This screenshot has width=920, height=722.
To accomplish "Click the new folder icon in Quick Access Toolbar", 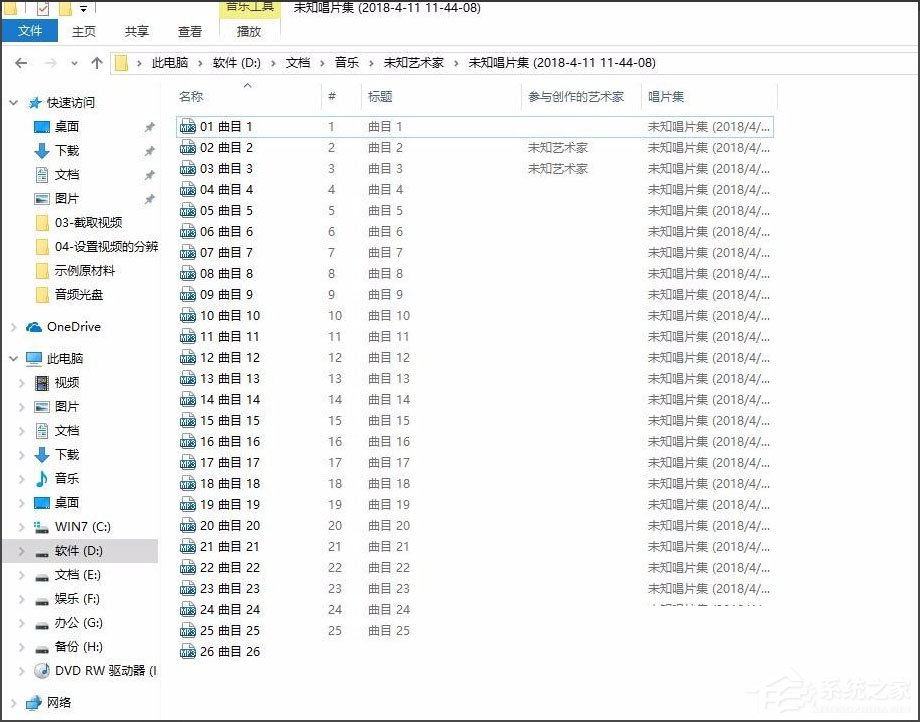I will (65, 8).
